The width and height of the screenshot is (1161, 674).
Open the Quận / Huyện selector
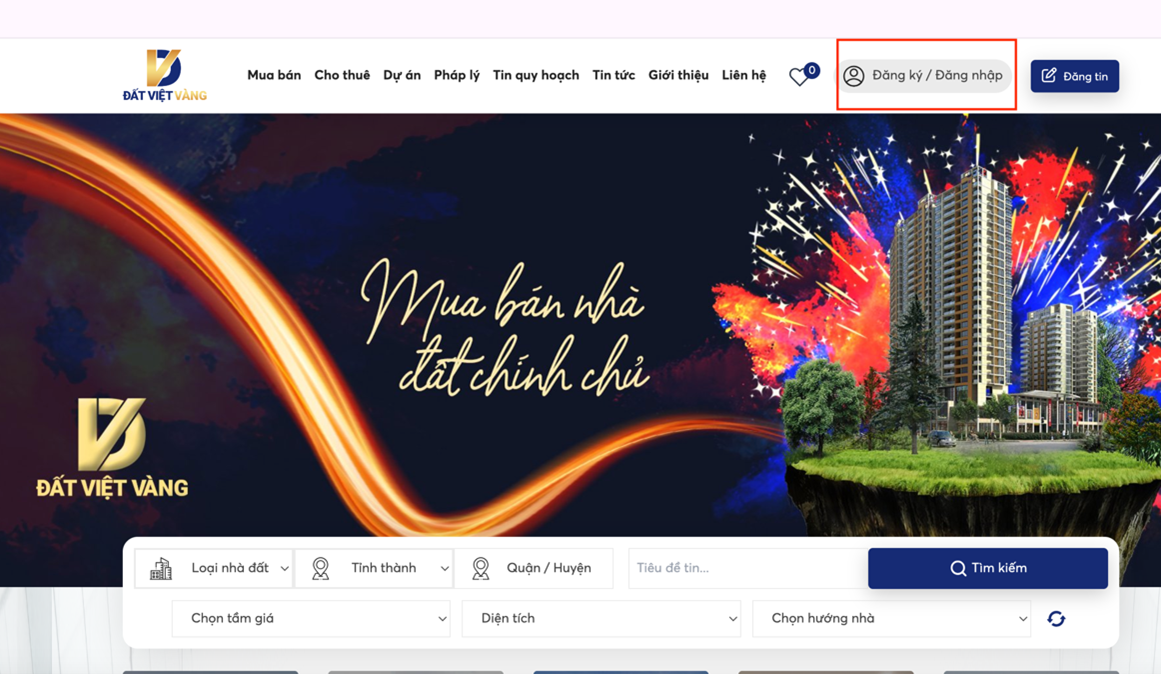534,568
